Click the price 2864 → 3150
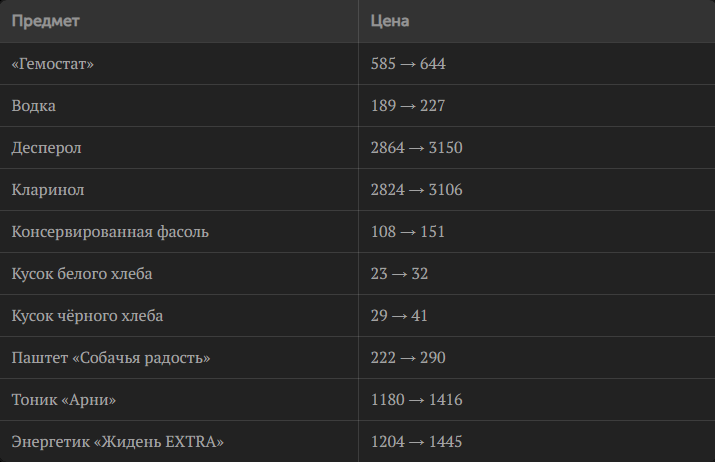Viewport: 715px width, 462px height. pyautogui.click(x=416, y=148)
